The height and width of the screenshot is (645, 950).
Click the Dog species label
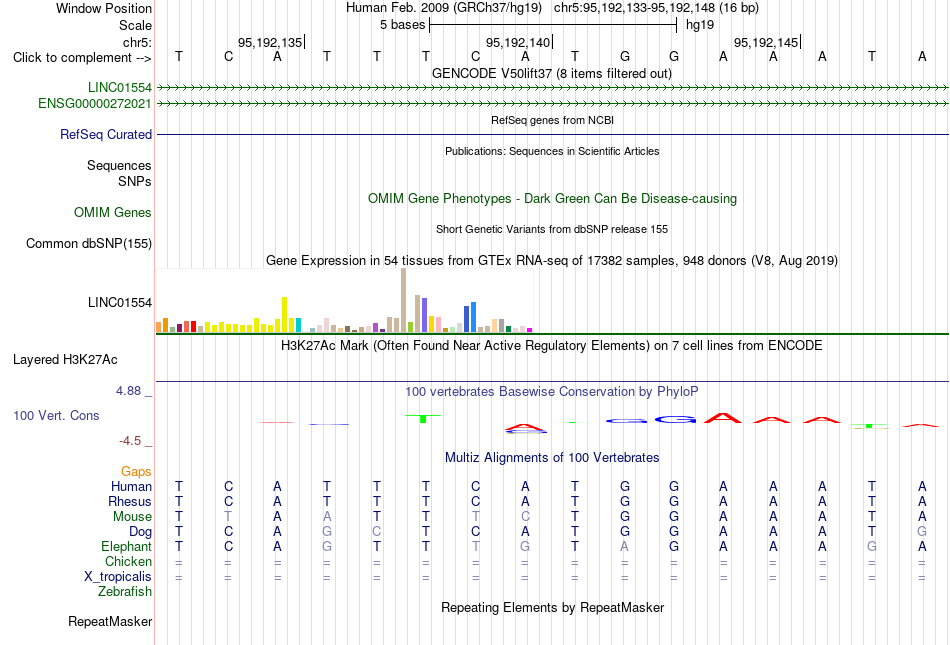point(140,532)
